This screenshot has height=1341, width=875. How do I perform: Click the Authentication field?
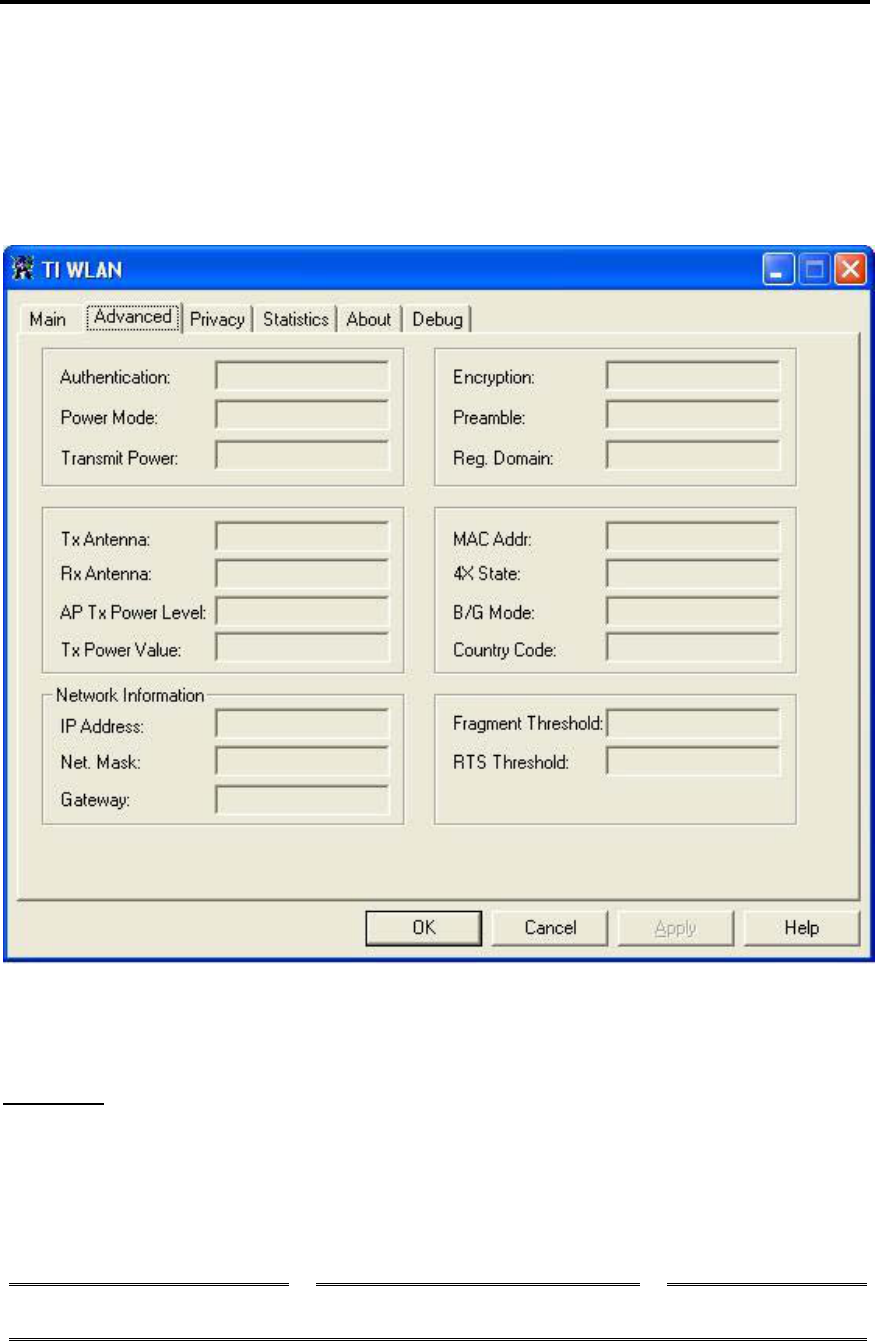(302, 376)
